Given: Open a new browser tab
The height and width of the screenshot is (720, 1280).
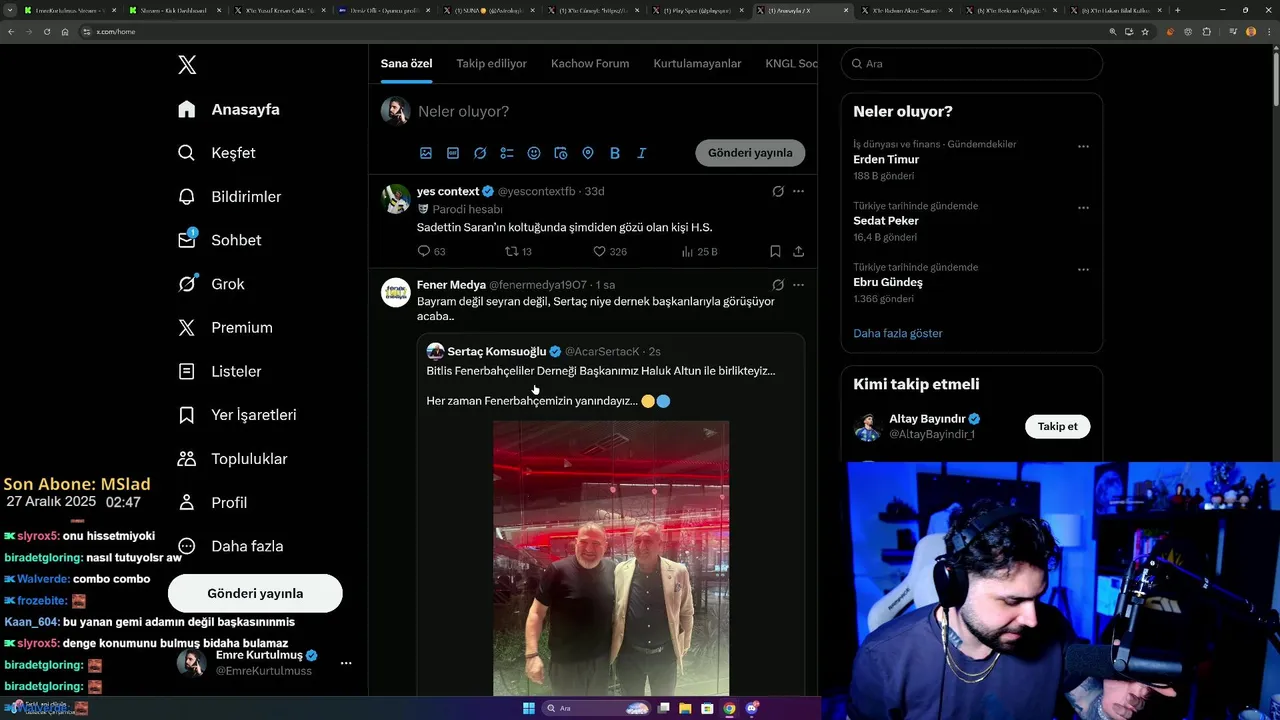Looking at the screenshot, I should point(1177,10).
